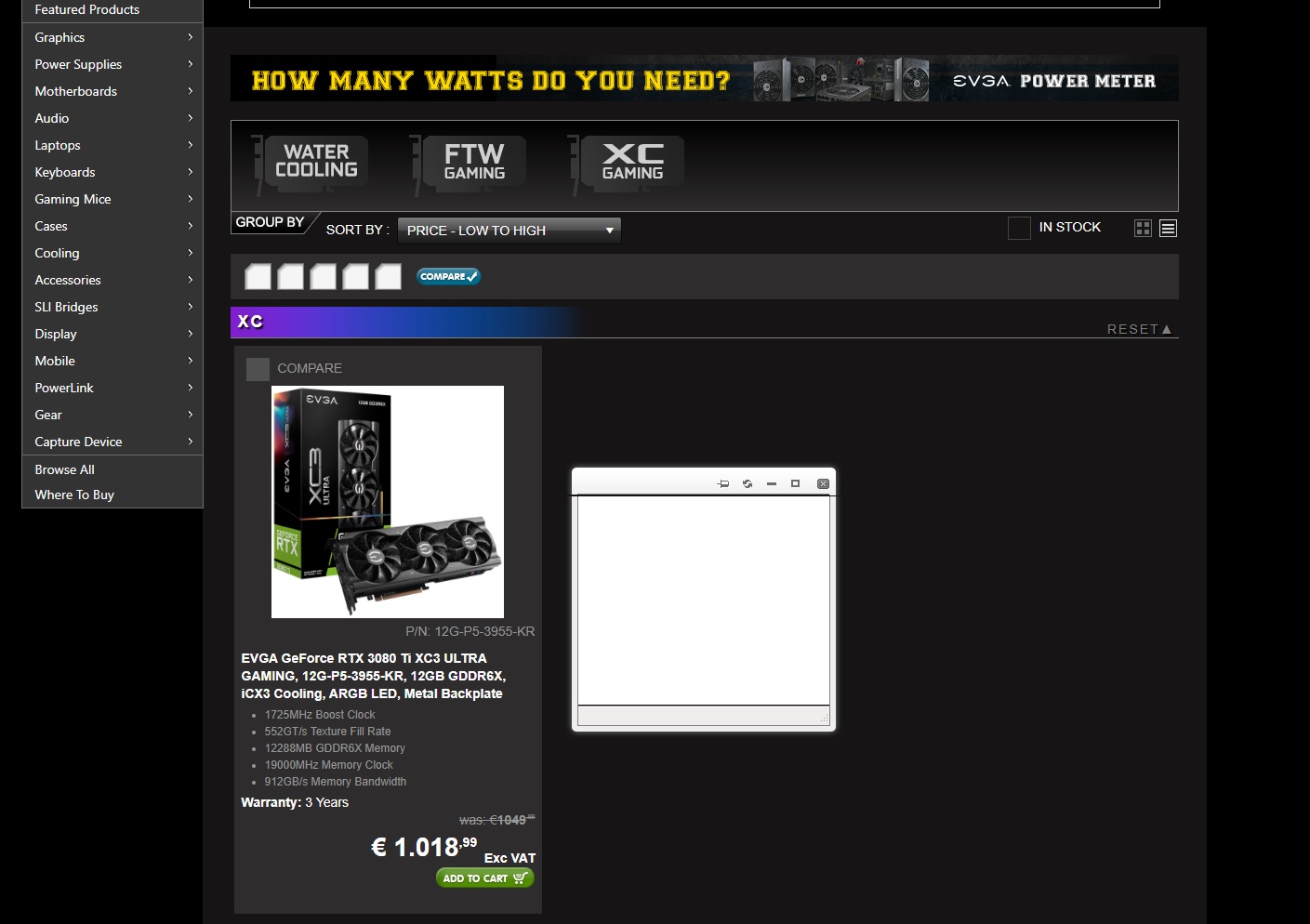Tick the IN STOCK checkbox
This screenshot has height=924, width=1310.
(1019, 228)
